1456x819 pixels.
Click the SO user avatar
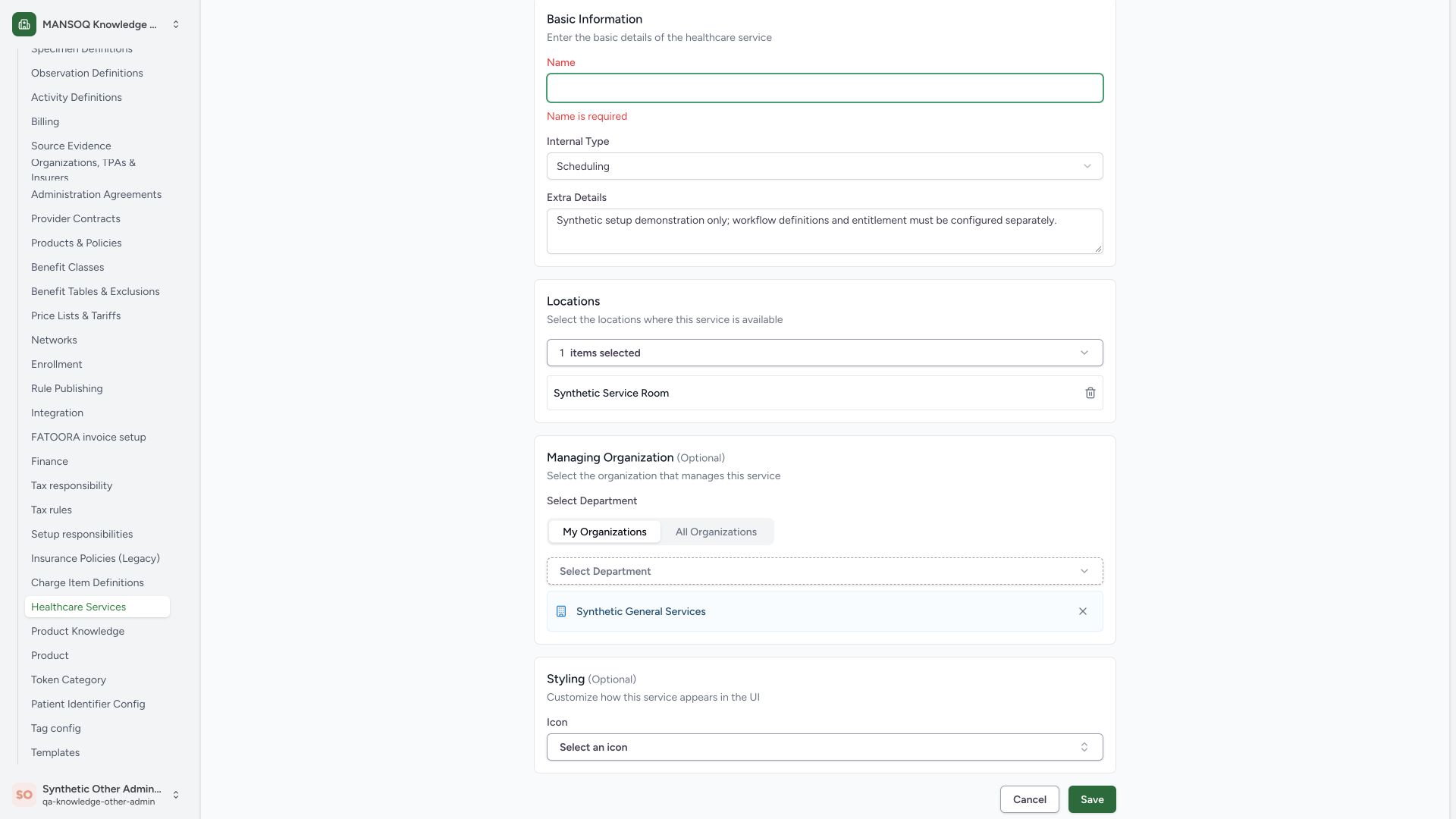click(x=24, y=795)
